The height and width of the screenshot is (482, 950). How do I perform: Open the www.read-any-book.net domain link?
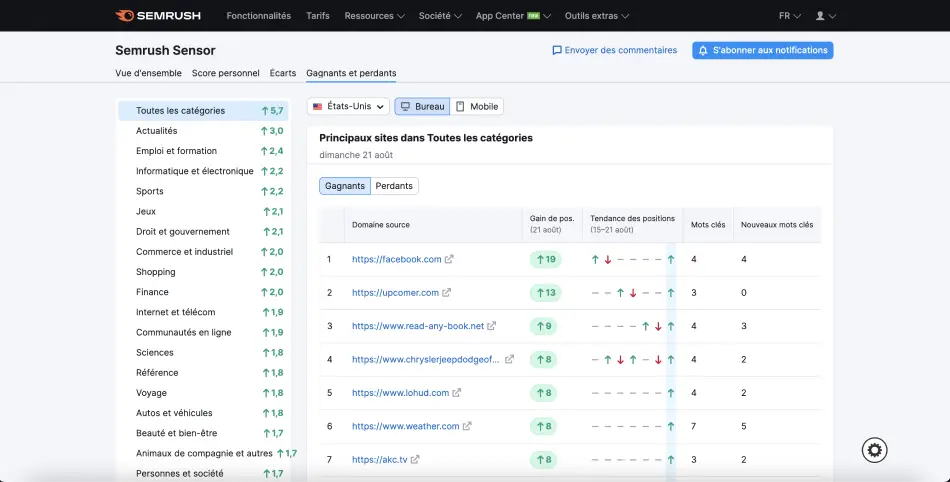(x=418, y=326)
